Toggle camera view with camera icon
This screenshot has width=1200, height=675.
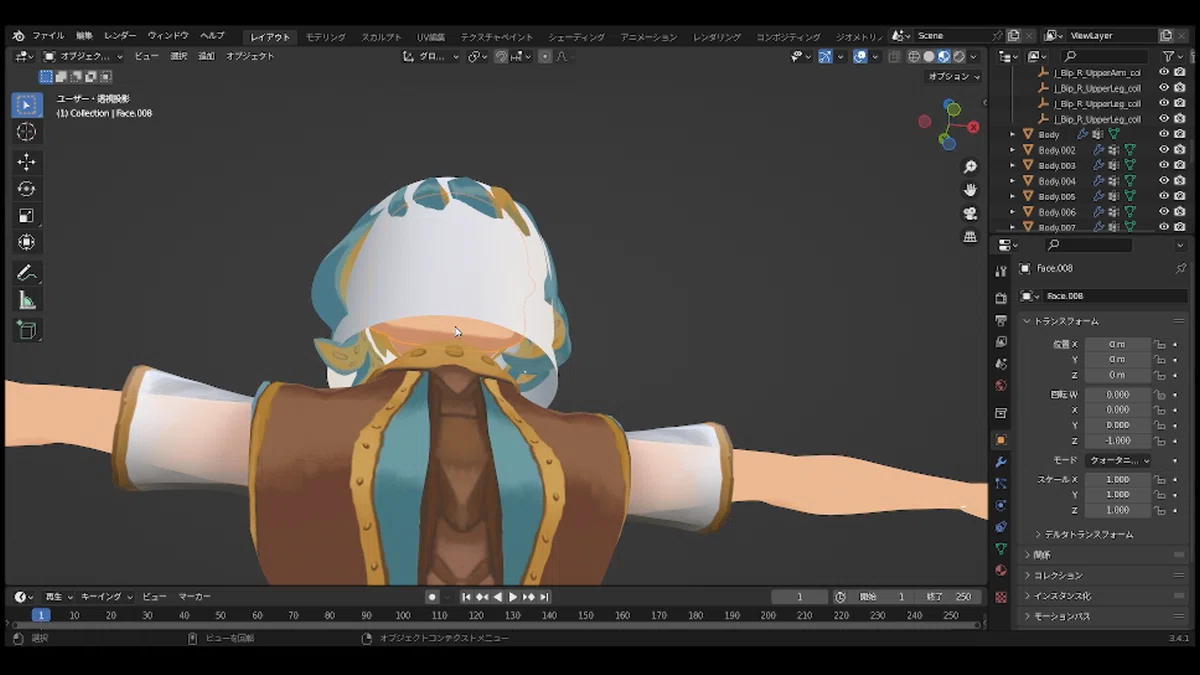pyautogui.click(x=969, y=214)
